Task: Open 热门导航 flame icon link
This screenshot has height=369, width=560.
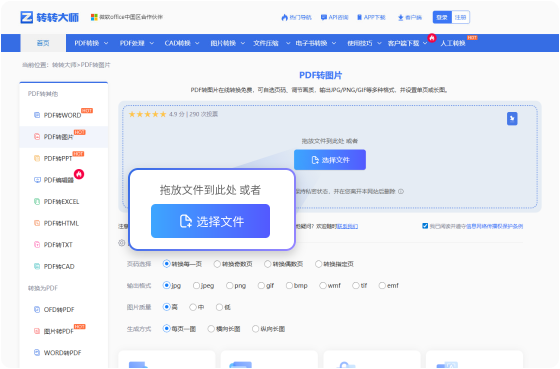Action: (296, 17)
